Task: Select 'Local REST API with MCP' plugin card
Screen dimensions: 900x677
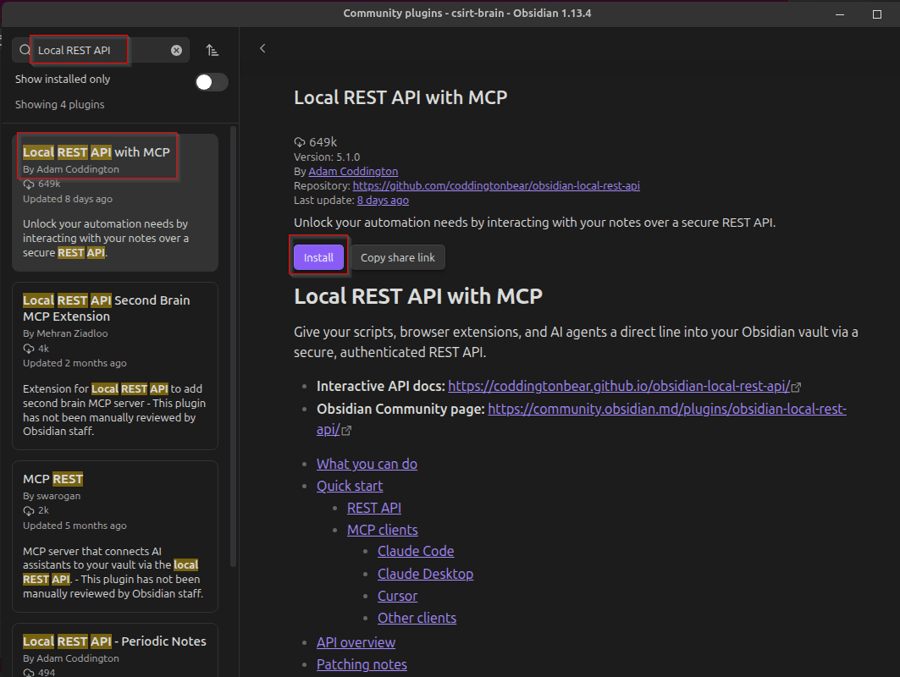Action: [115, 202]
